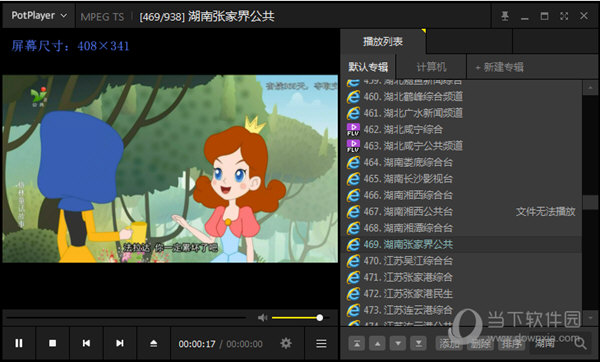Move selected playlist item up one
The image size is (600, 362).
point(377,344)
